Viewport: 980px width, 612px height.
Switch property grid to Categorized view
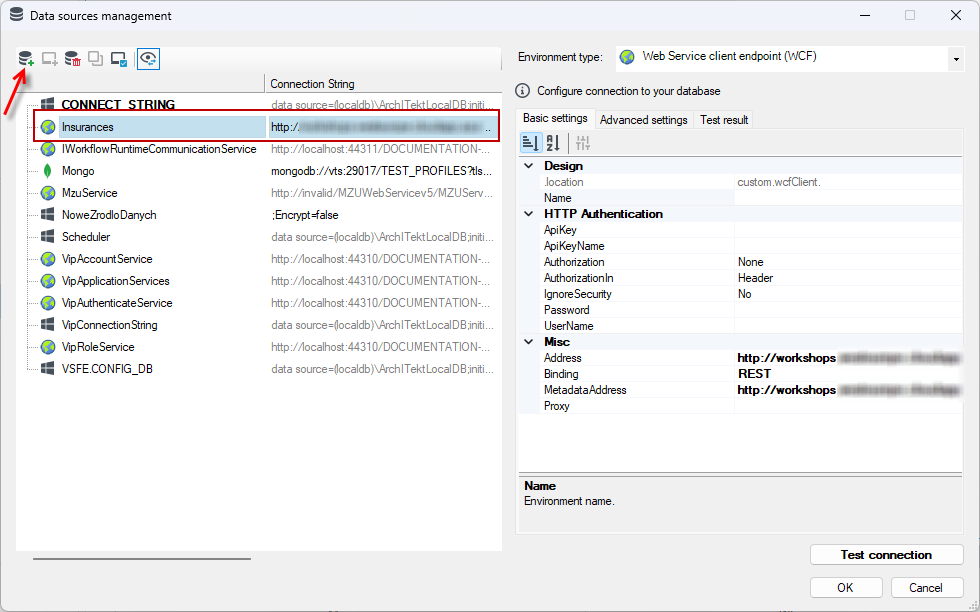[531, 143]
